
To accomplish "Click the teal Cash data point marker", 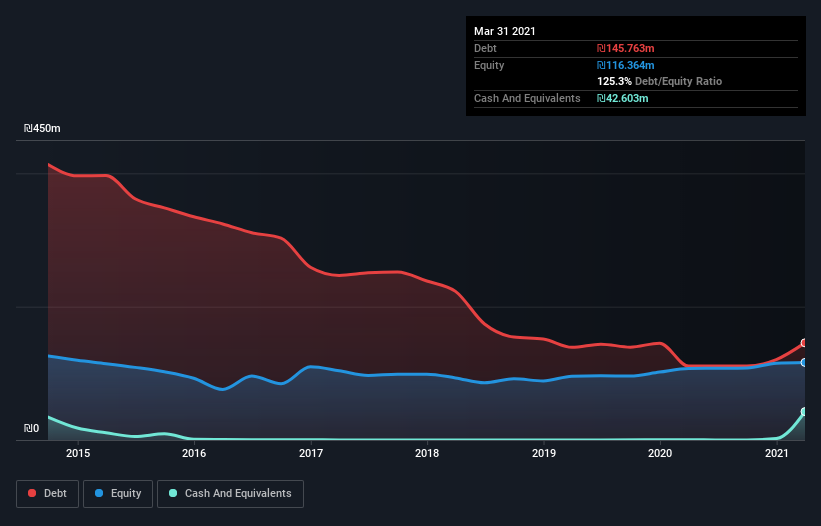I will pos(804,412).
